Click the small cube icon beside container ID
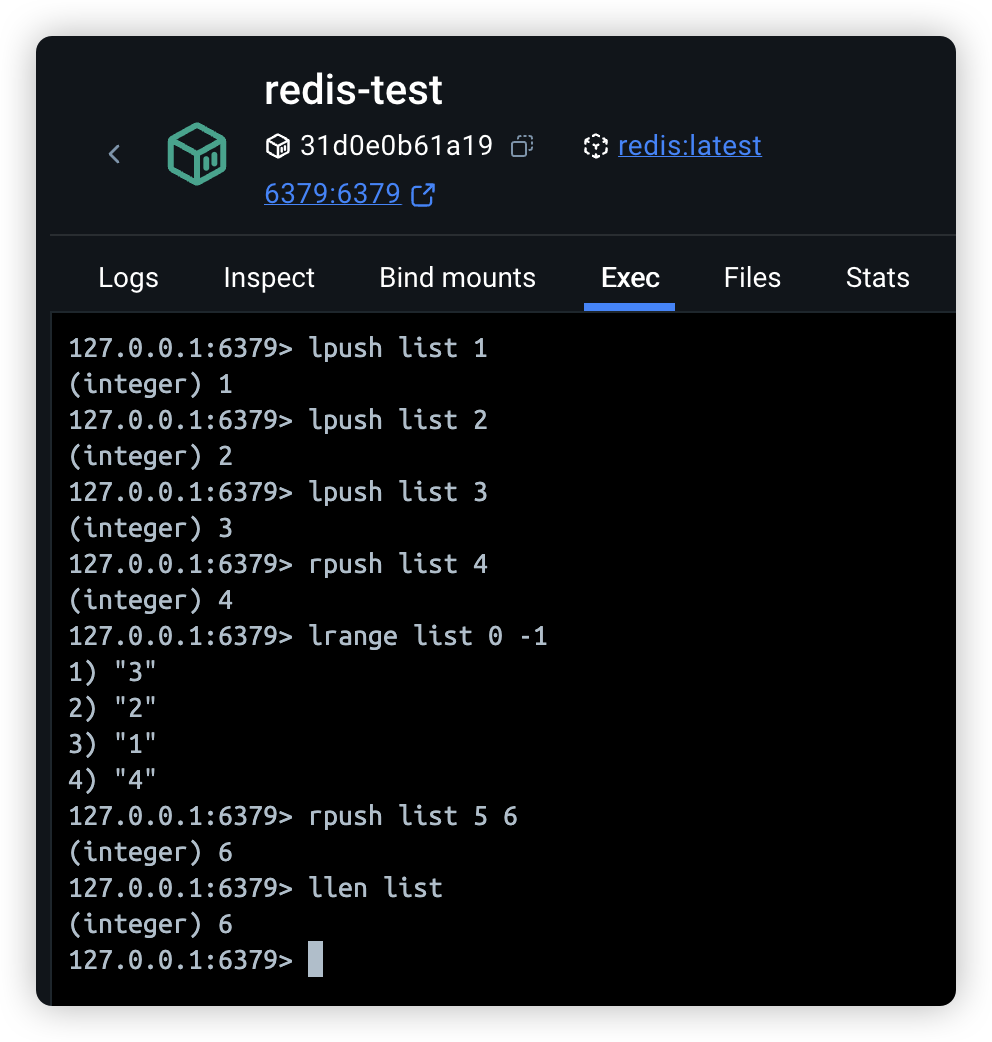Image resolution: width=992 pixels, height=1042 pixels. tap(277, 147)
